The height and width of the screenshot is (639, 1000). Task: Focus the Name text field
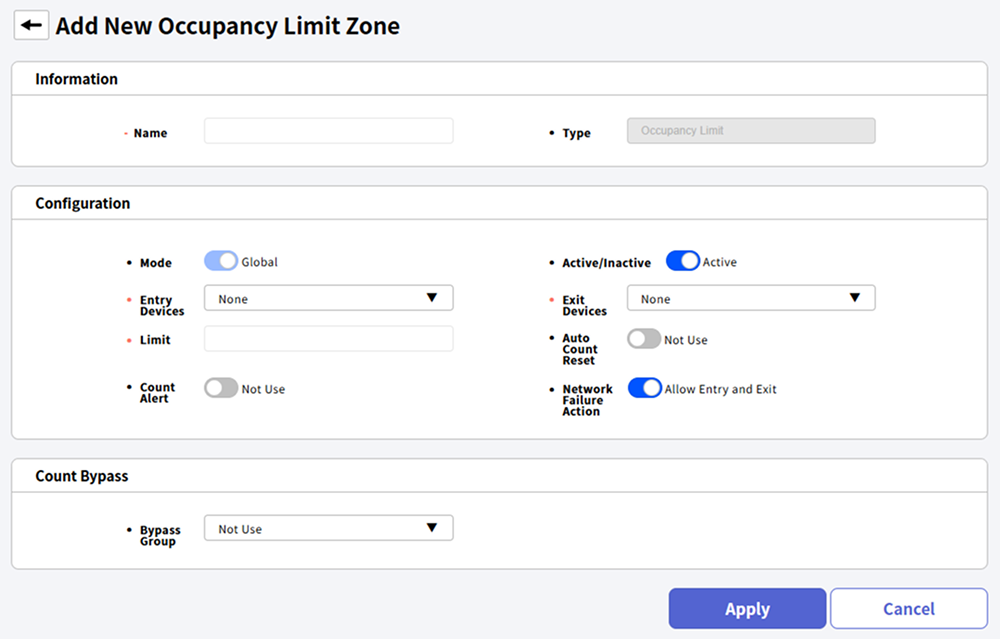coord(328,131)
